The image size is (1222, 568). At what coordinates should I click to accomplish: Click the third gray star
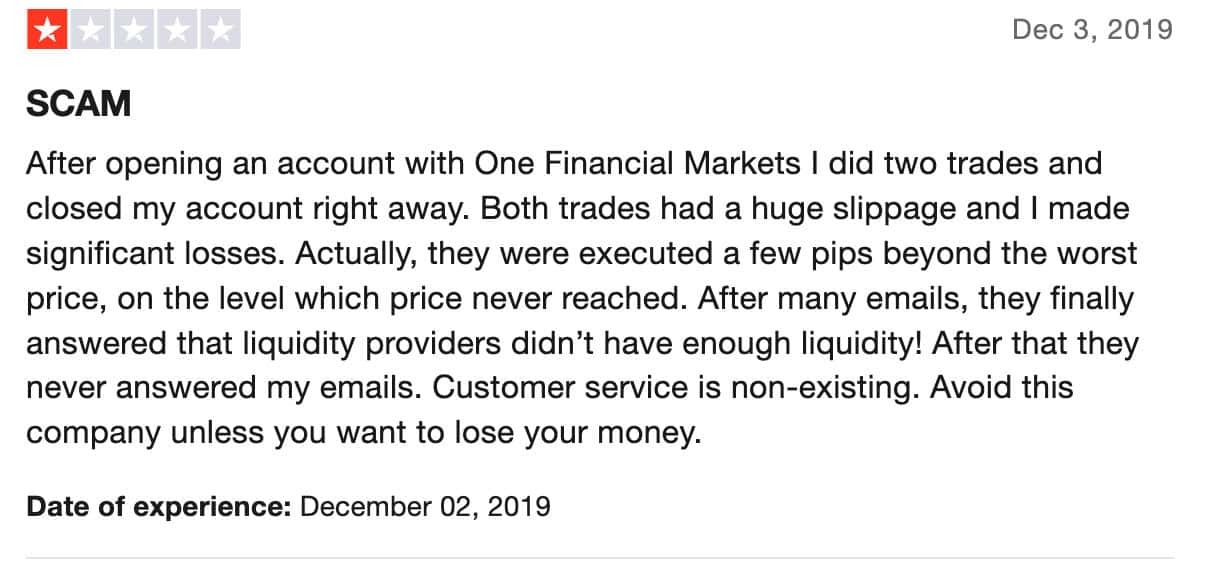134,30
